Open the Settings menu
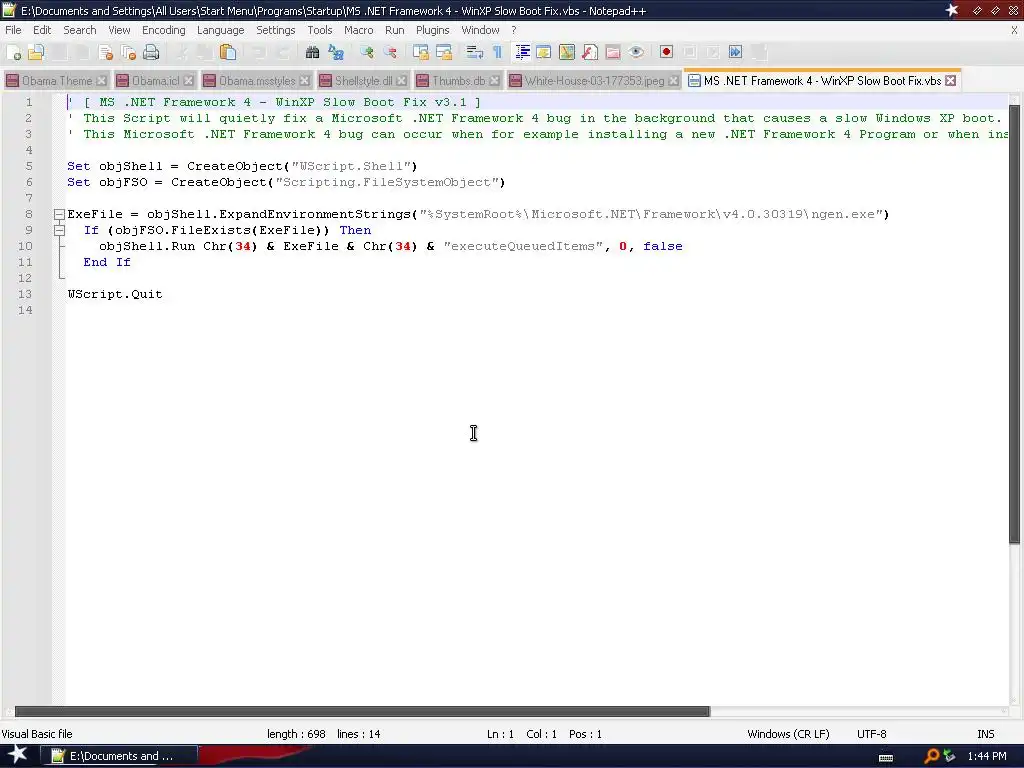 point(276,30)
